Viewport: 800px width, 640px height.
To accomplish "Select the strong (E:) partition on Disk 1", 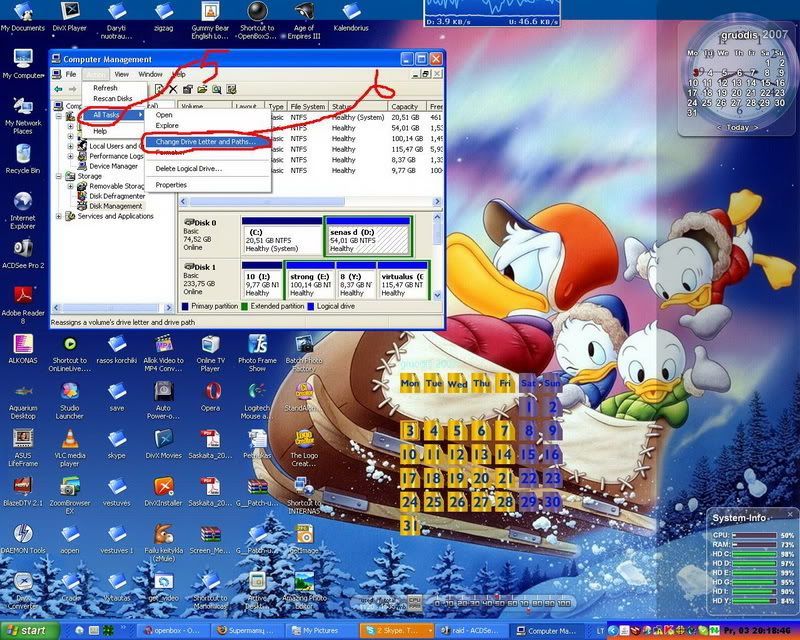I will 310,280.
